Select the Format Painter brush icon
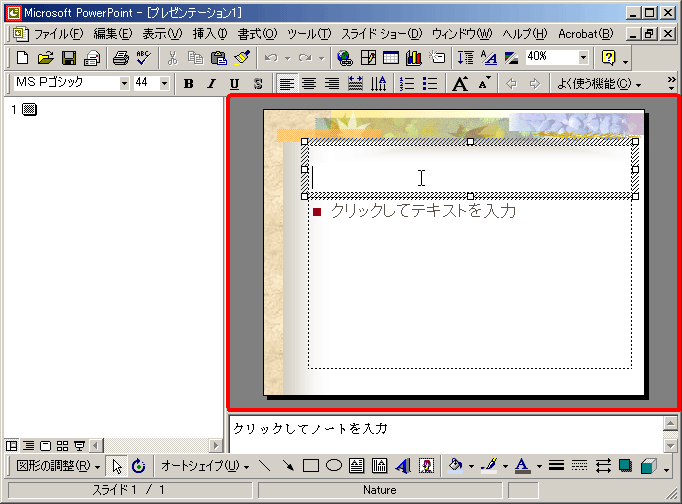Screen dimensions: 682x504 point(241,58)
